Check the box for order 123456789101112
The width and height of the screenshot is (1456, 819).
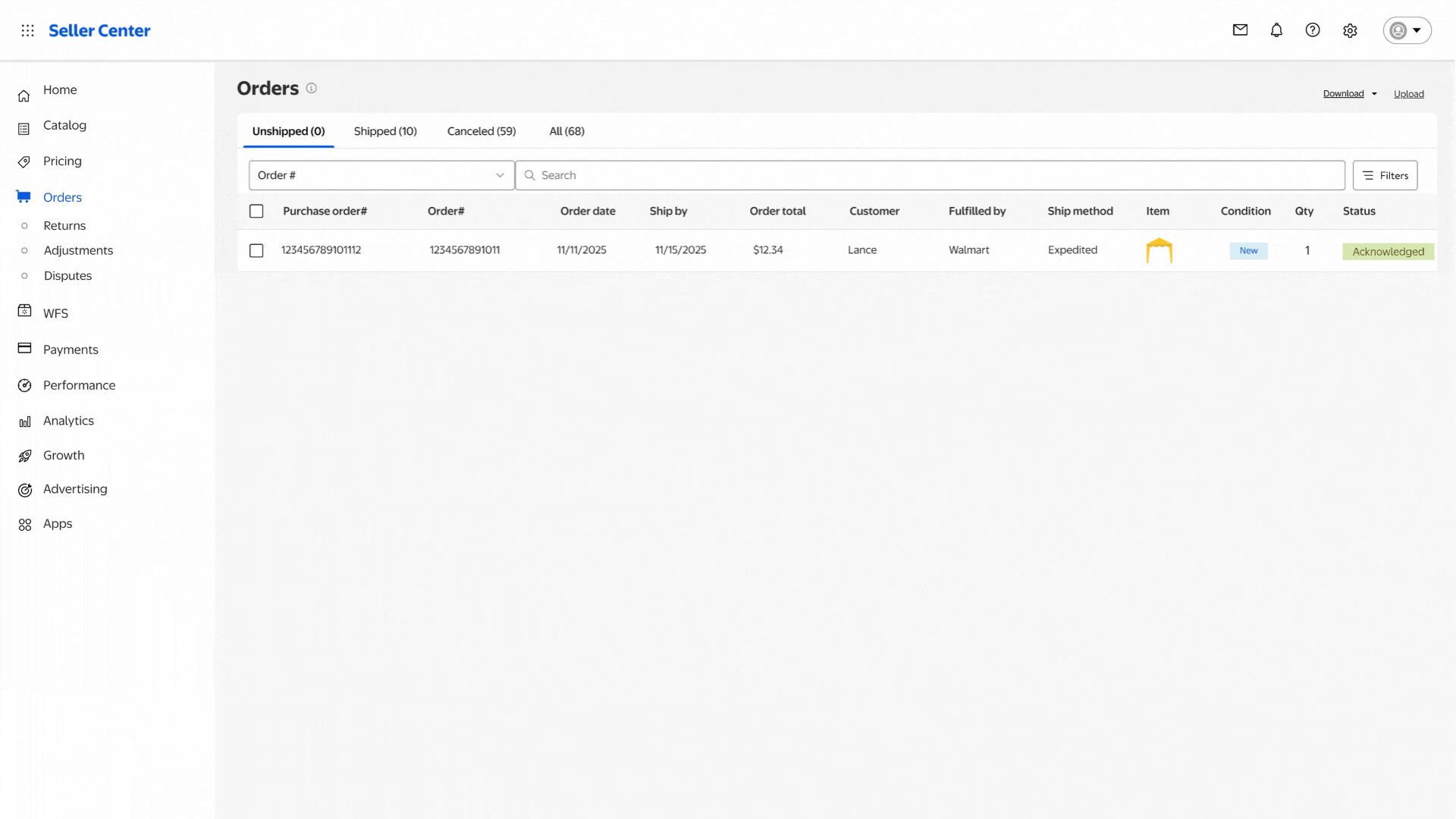tap(256, 251)
